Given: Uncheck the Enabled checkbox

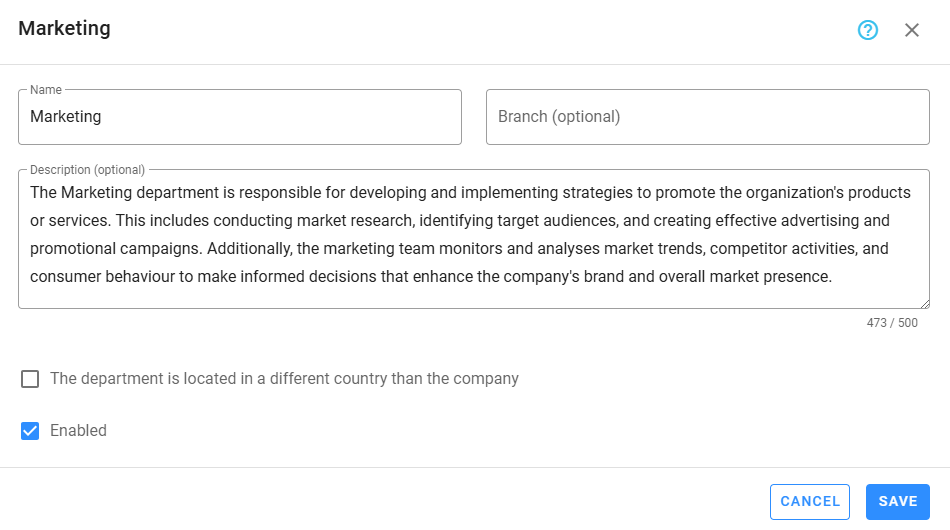Looking at the screenshot, I should (30, 431).
